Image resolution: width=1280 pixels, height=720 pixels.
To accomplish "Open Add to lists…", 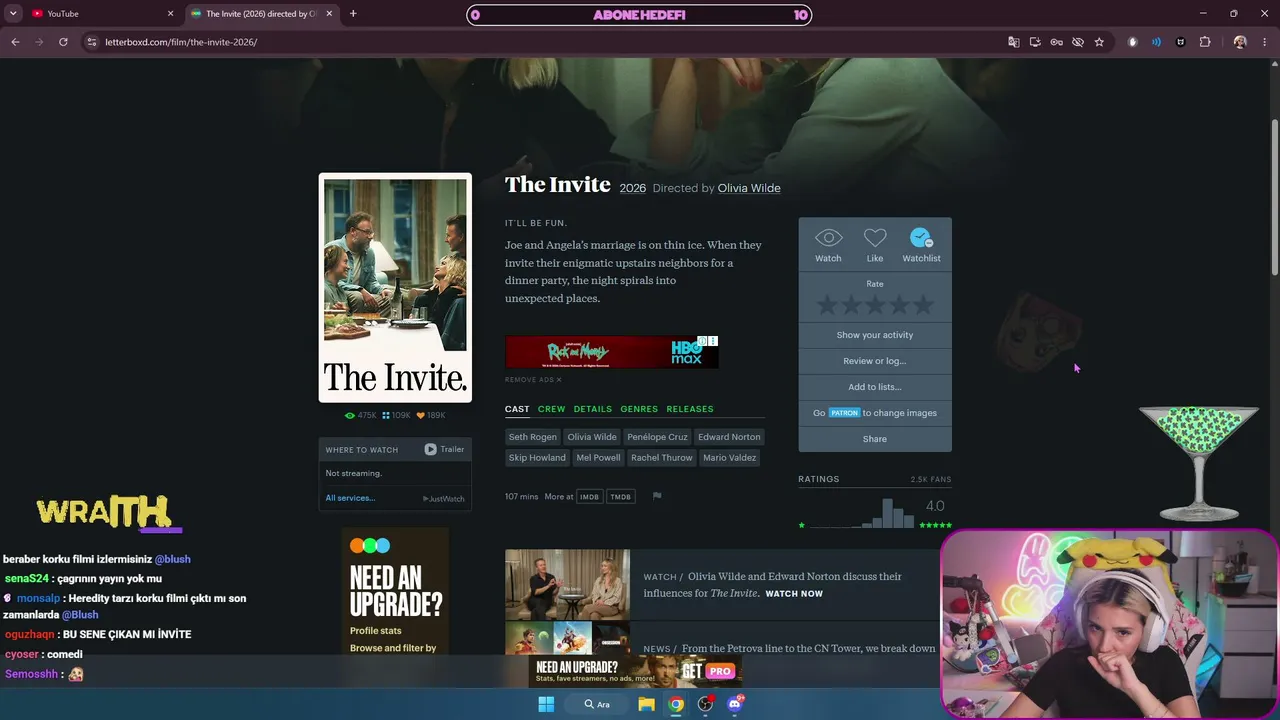I will click(875, 387).
